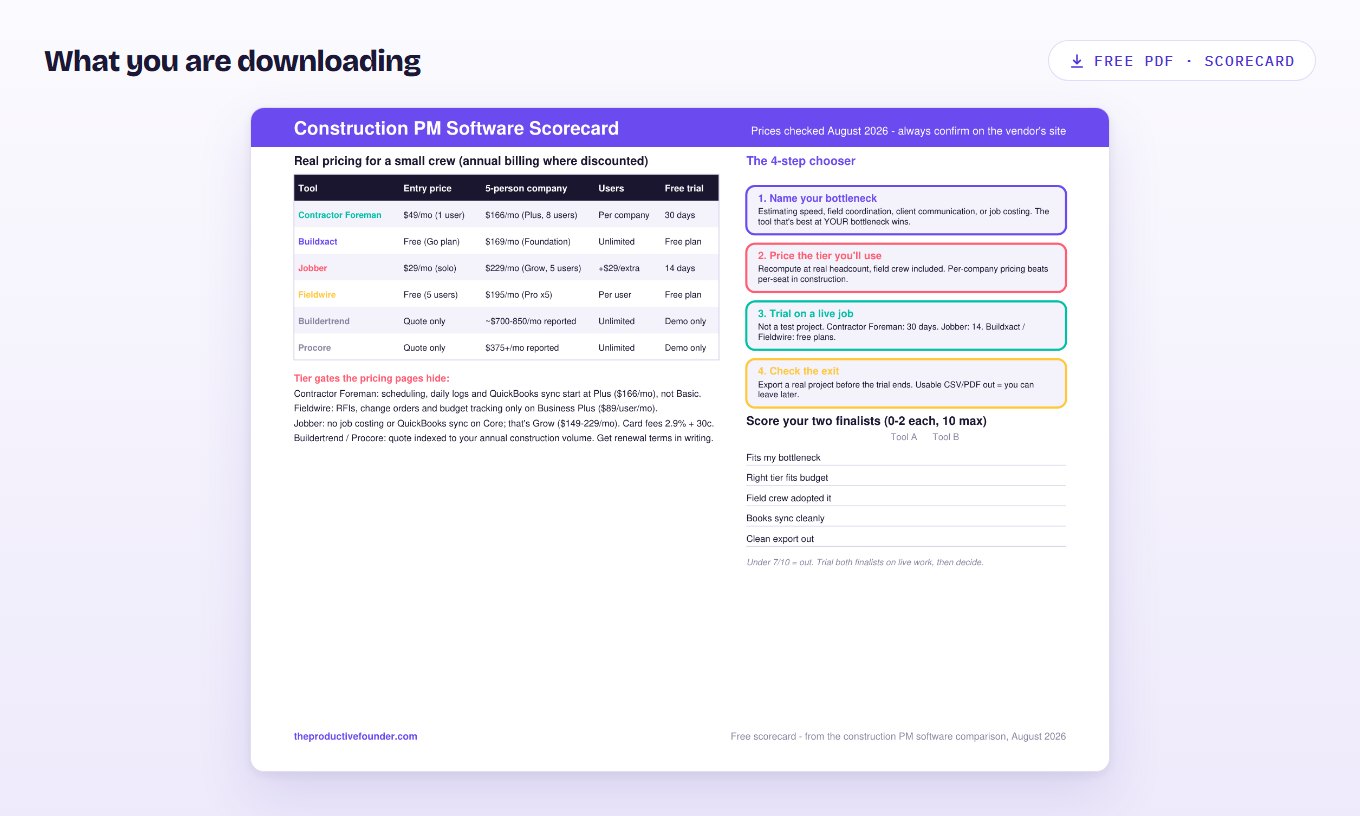1360x816 pixels.
Task: Click the 'Free trial' column header
Action: click(684, 188)
